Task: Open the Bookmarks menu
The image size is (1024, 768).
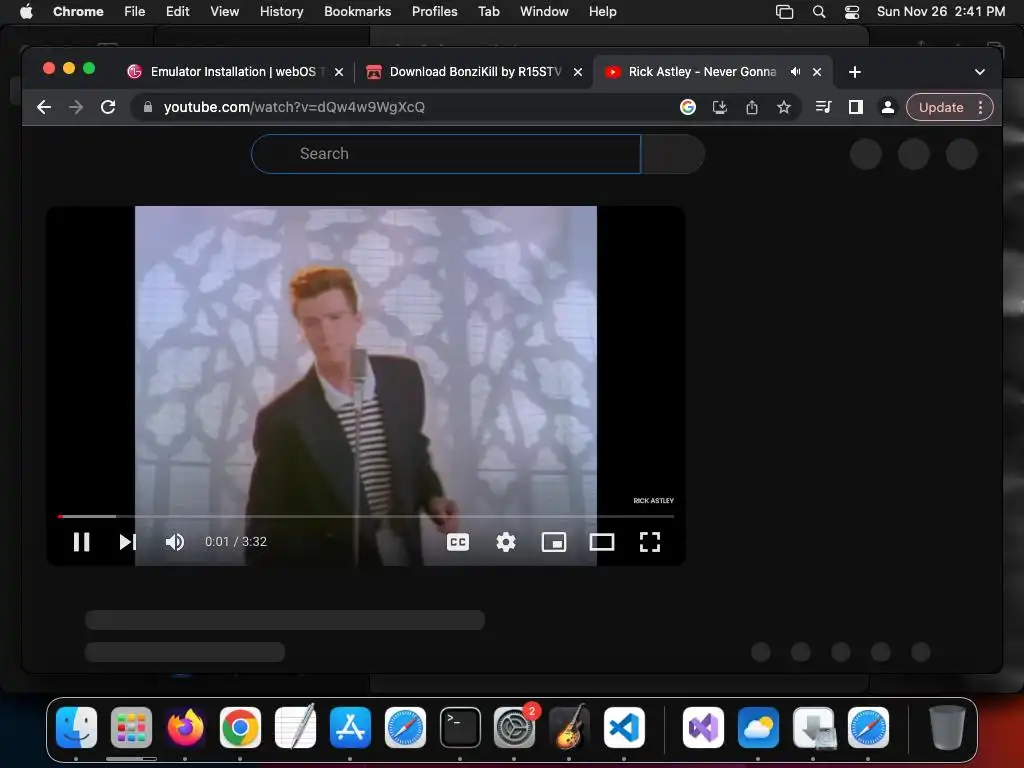Action: click(x=357, y=11)
